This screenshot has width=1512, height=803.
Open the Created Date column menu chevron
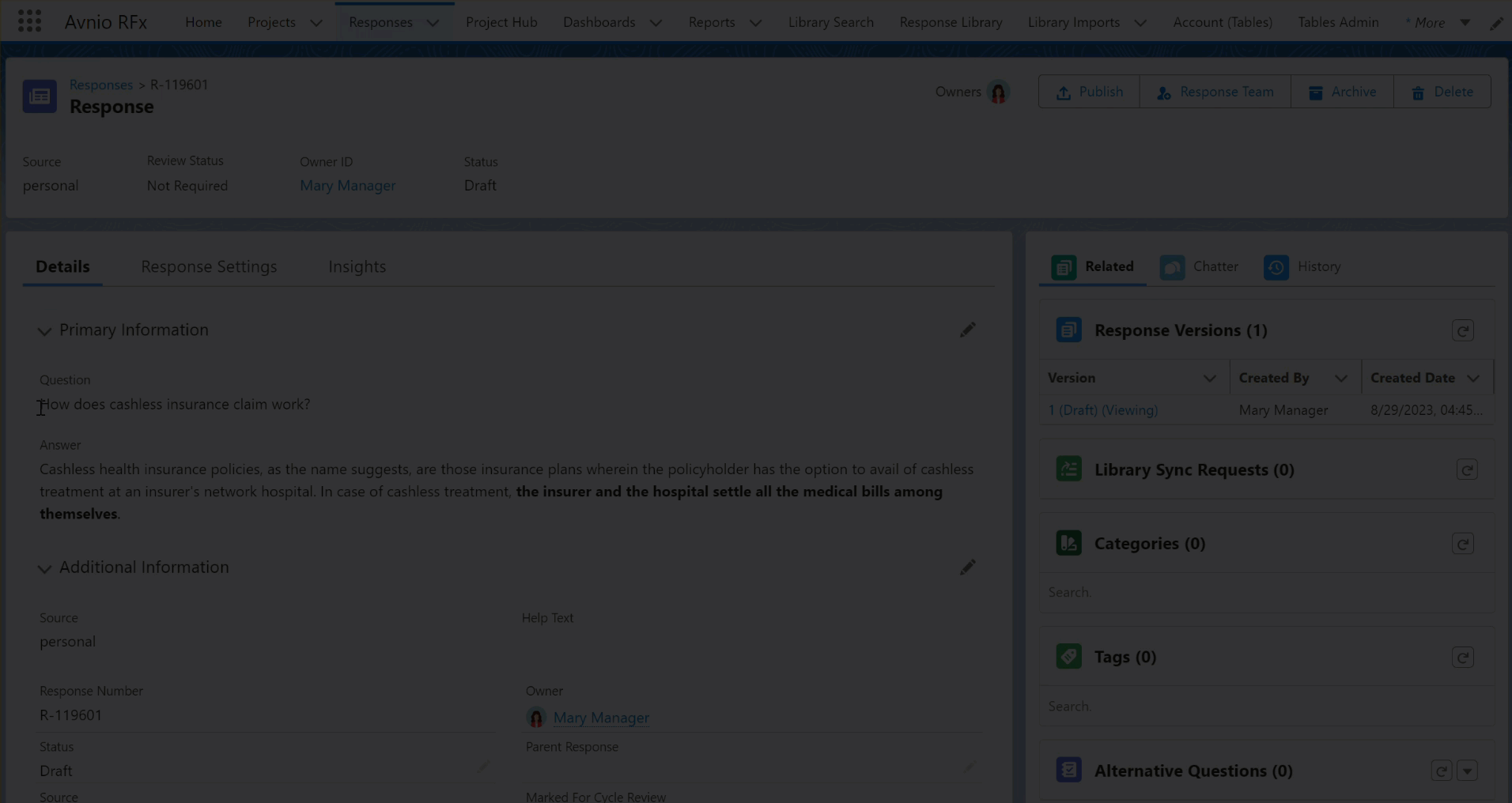coord(1472,379)
